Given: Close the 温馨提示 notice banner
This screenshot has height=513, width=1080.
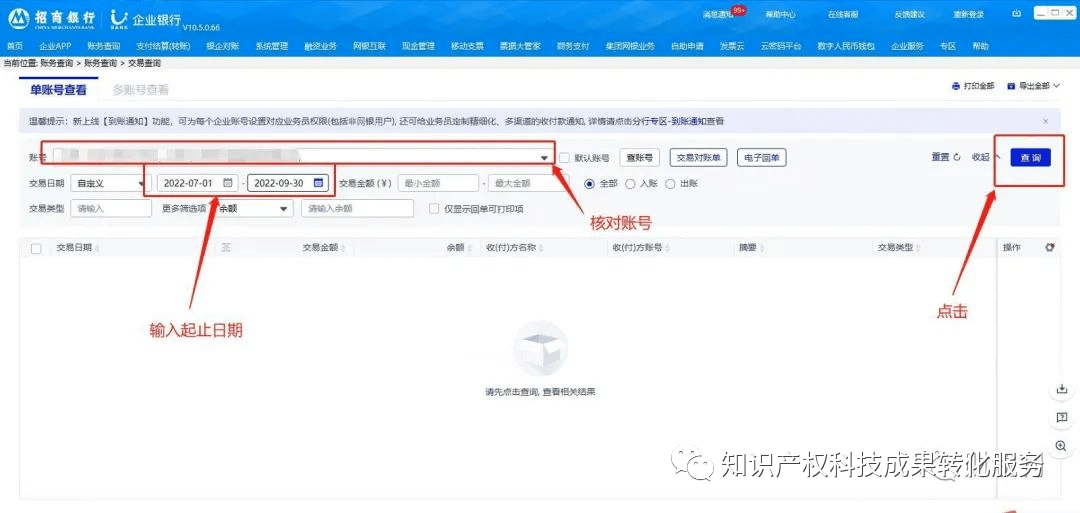Looking at the screenshot, I should [1046, 121].
